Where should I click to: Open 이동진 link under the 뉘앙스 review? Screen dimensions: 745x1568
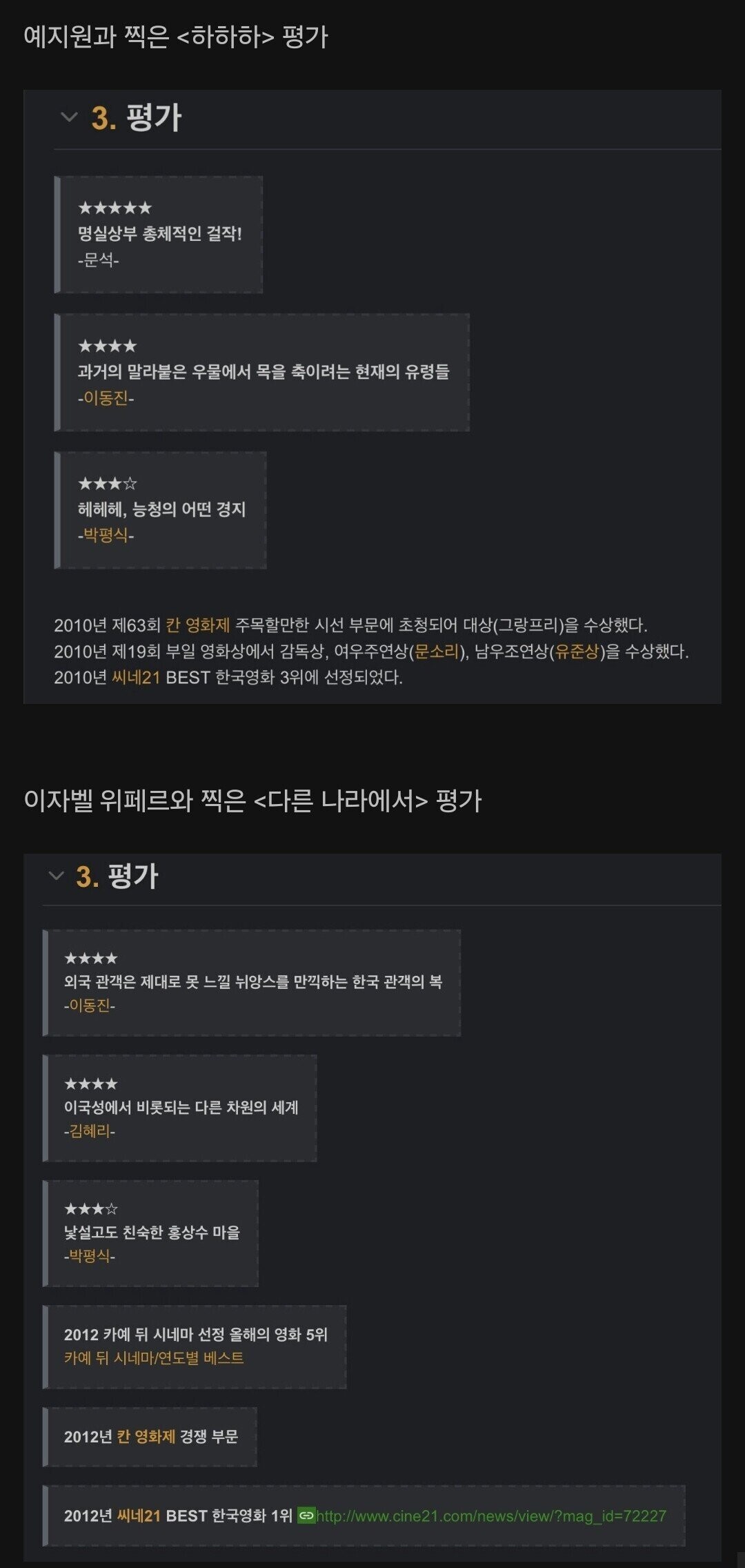tap(90, 1006)
